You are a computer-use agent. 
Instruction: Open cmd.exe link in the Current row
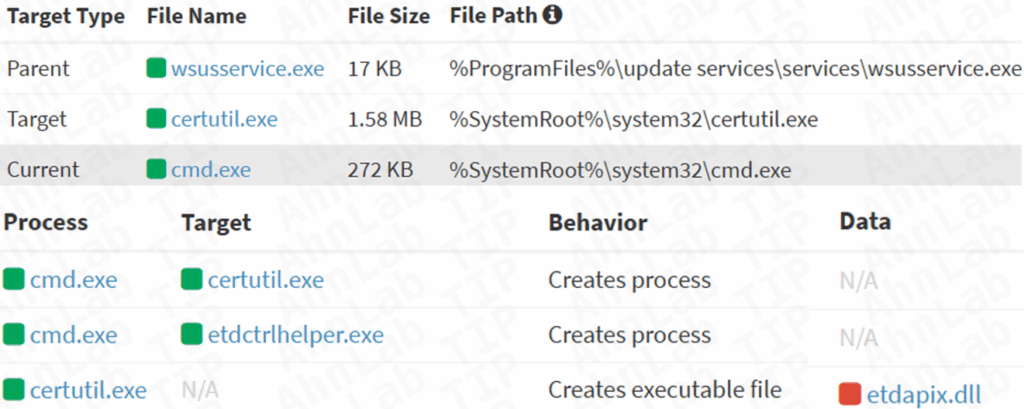click(210, 171)
